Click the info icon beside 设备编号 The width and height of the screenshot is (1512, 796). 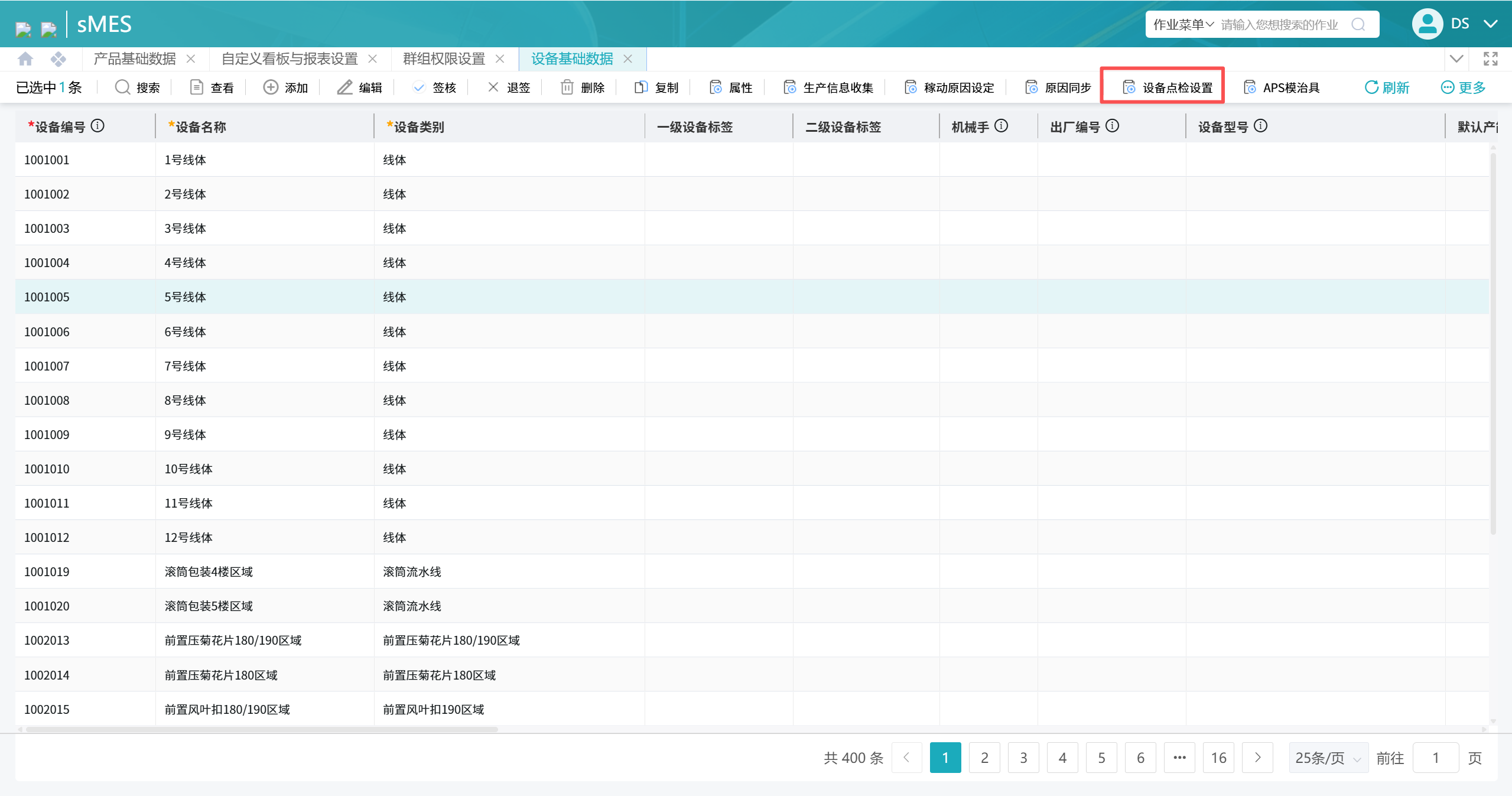(97, 126)
